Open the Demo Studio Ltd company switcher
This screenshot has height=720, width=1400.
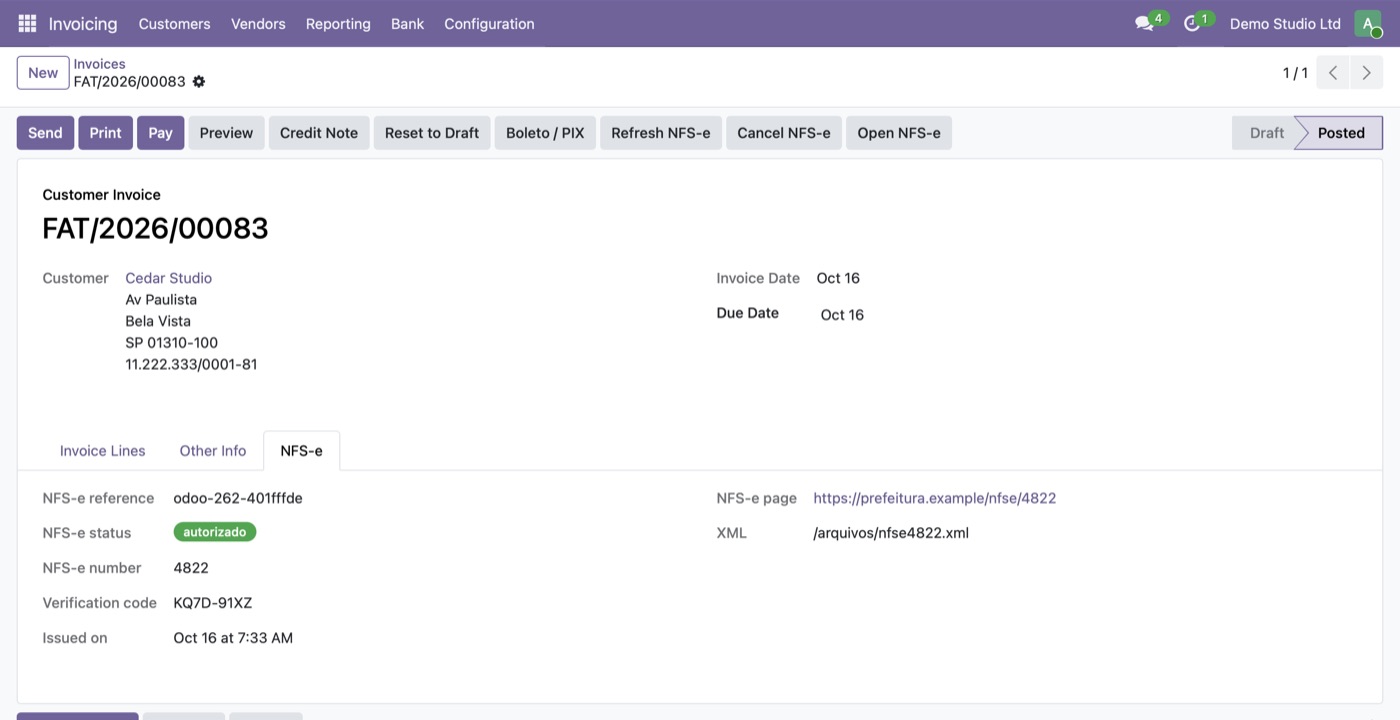tap(1285, 23)
